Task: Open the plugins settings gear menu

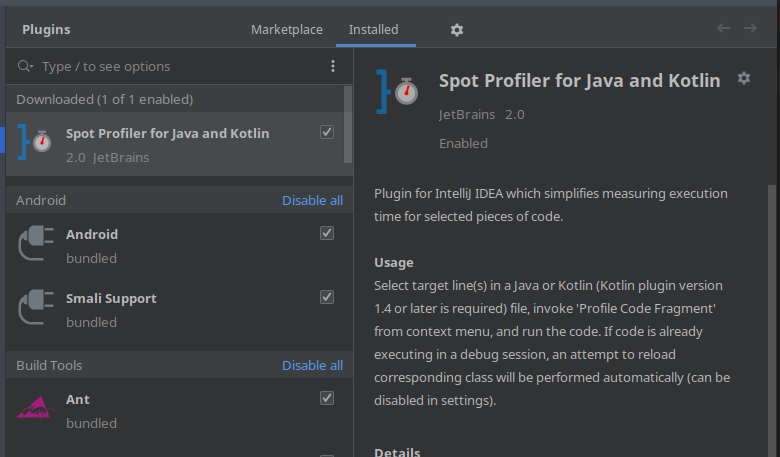Action: pyautogui.click(x=457, y=30)
